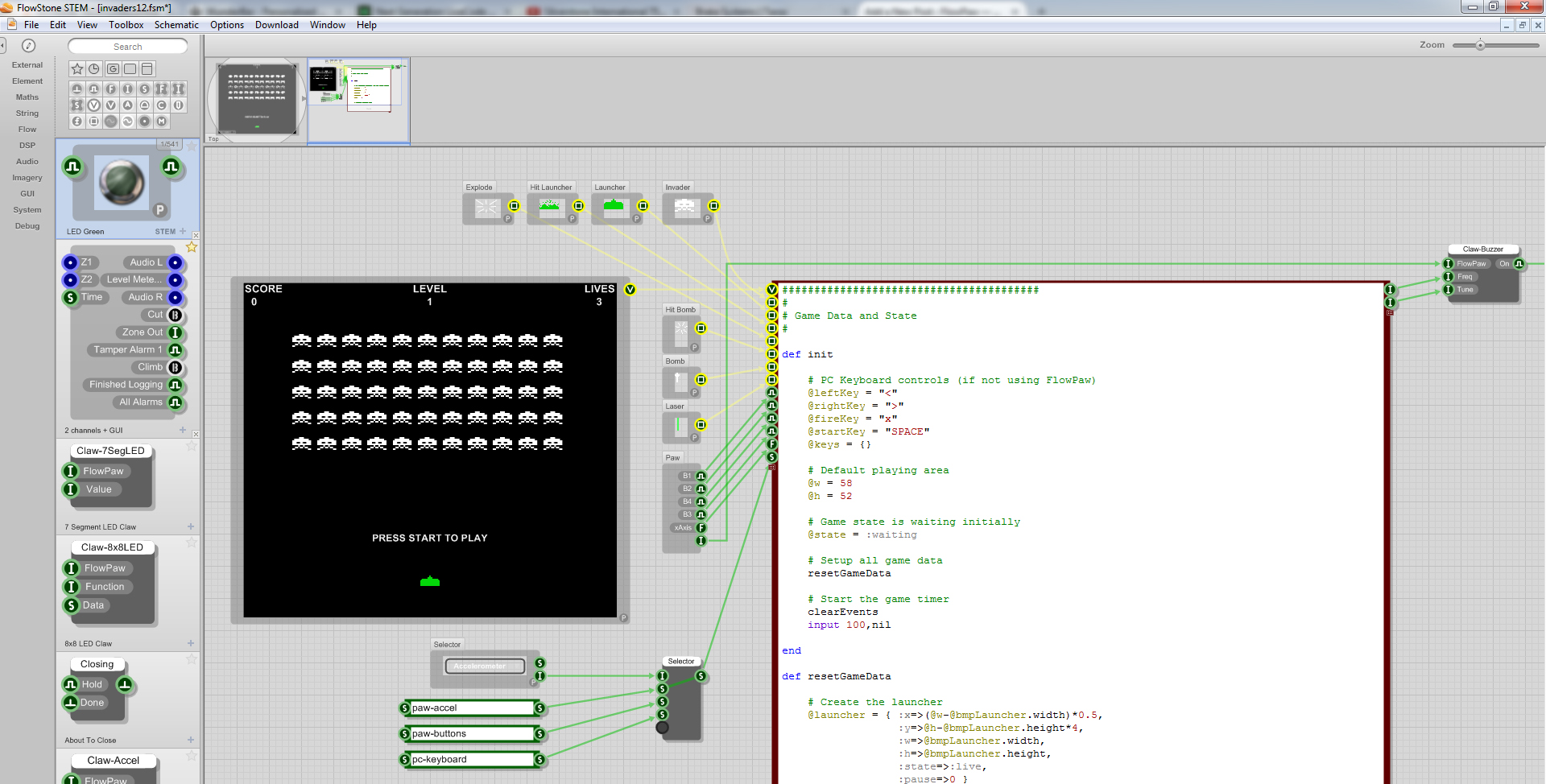This screenshot has width=1546, height=784.
Task: Select the Integer I connector filter
Action: [x=128, y=89]
